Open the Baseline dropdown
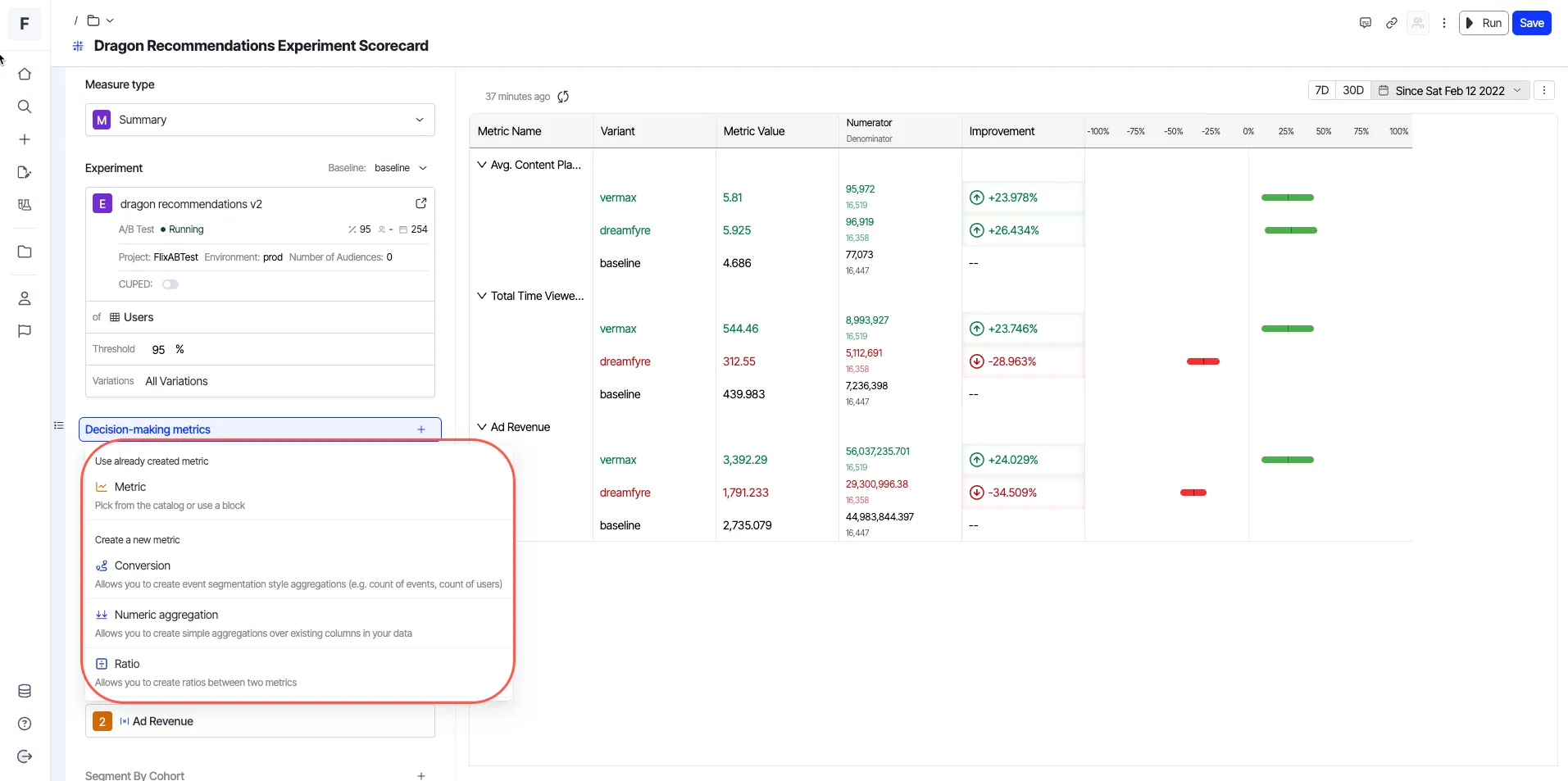The height and width of the screenshot is (781, 1568). 401,168
